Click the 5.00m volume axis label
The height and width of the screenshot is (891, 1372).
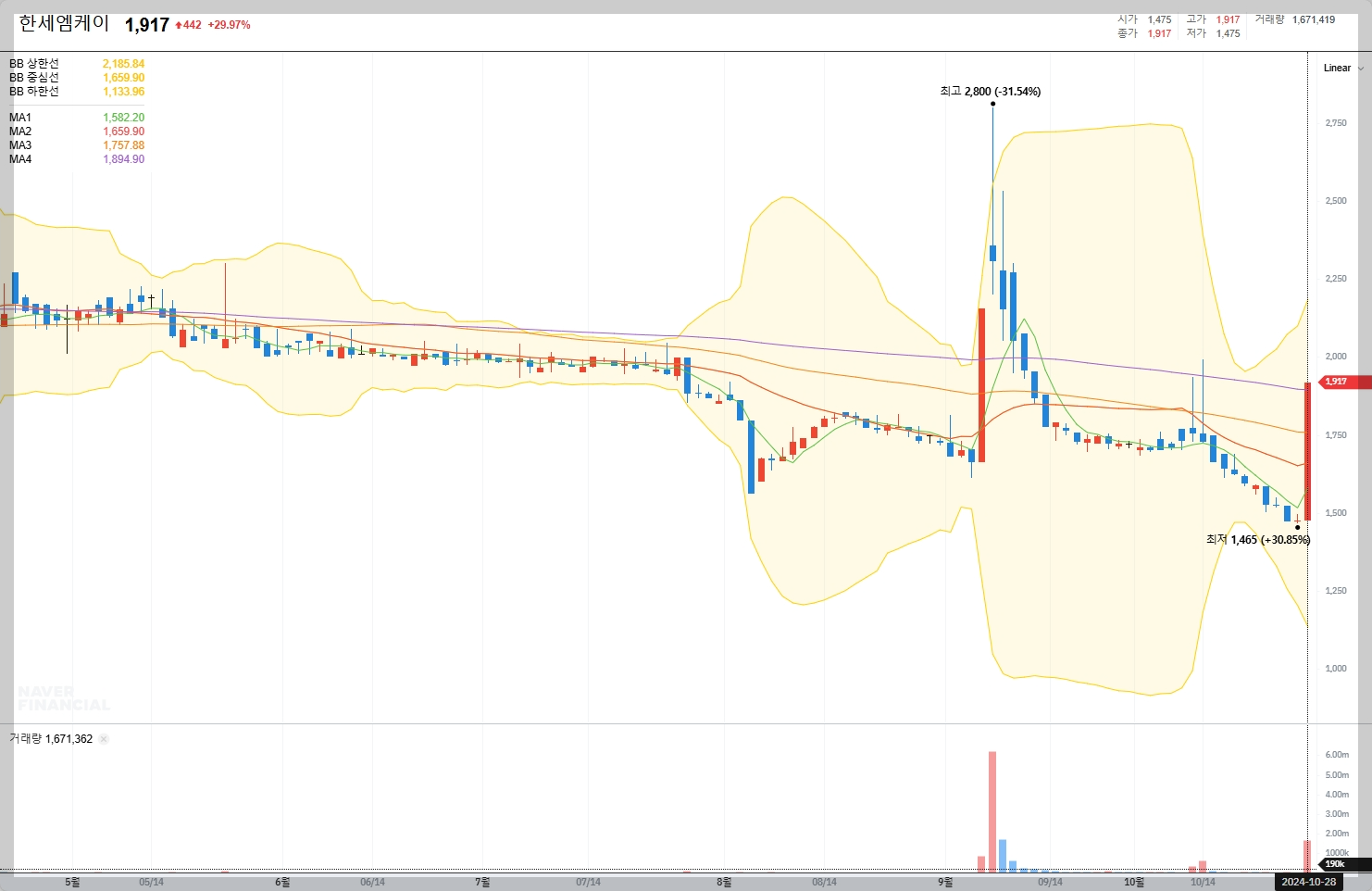click(1337, 774)
